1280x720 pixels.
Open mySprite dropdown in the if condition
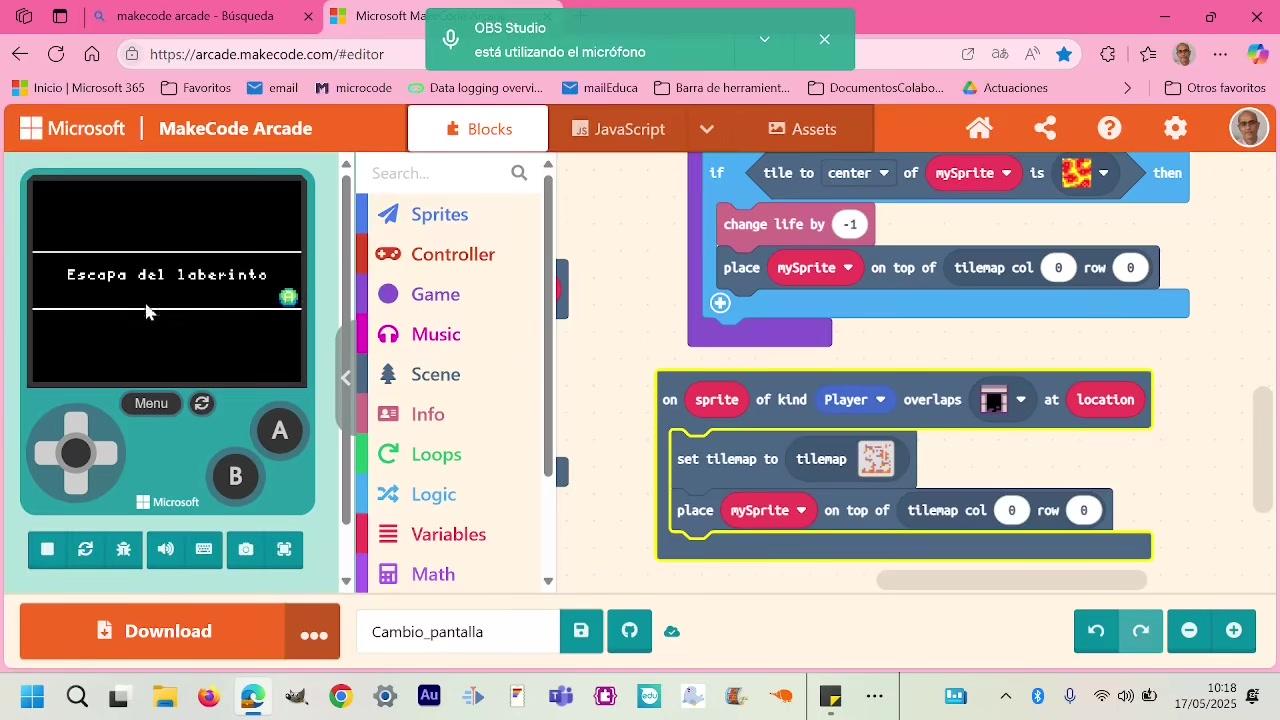pos(973,173)
